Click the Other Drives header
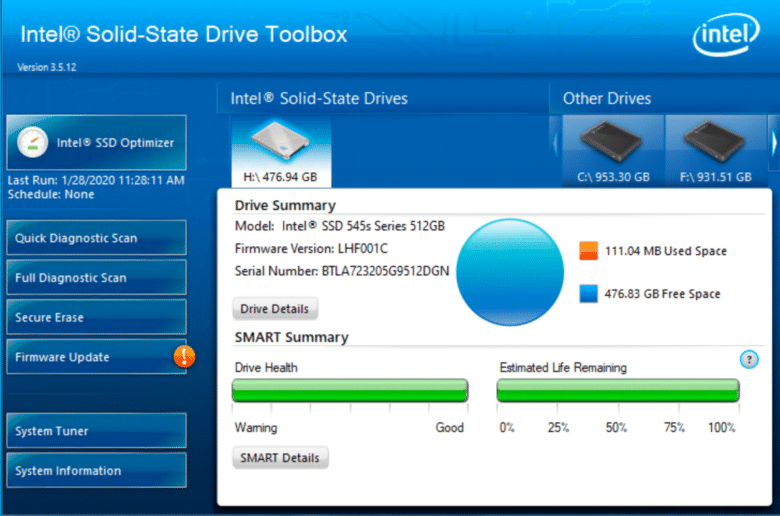Image resolution: width=780 pixels, height=516 pixels. [x=607, y=99]
